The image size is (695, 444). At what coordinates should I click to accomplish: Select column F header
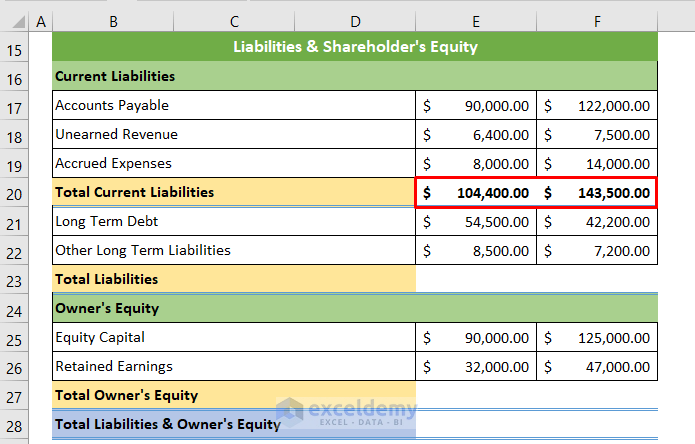pyautogui.click(x=598, y=20)
